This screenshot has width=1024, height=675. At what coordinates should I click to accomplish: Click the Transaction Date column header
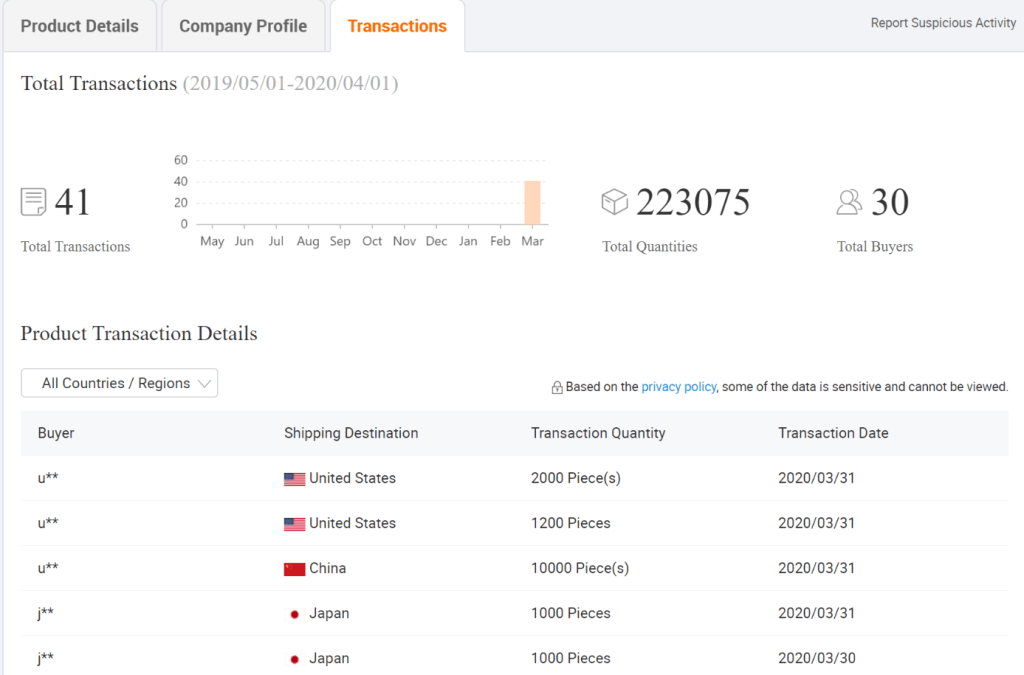pos(833,433)
